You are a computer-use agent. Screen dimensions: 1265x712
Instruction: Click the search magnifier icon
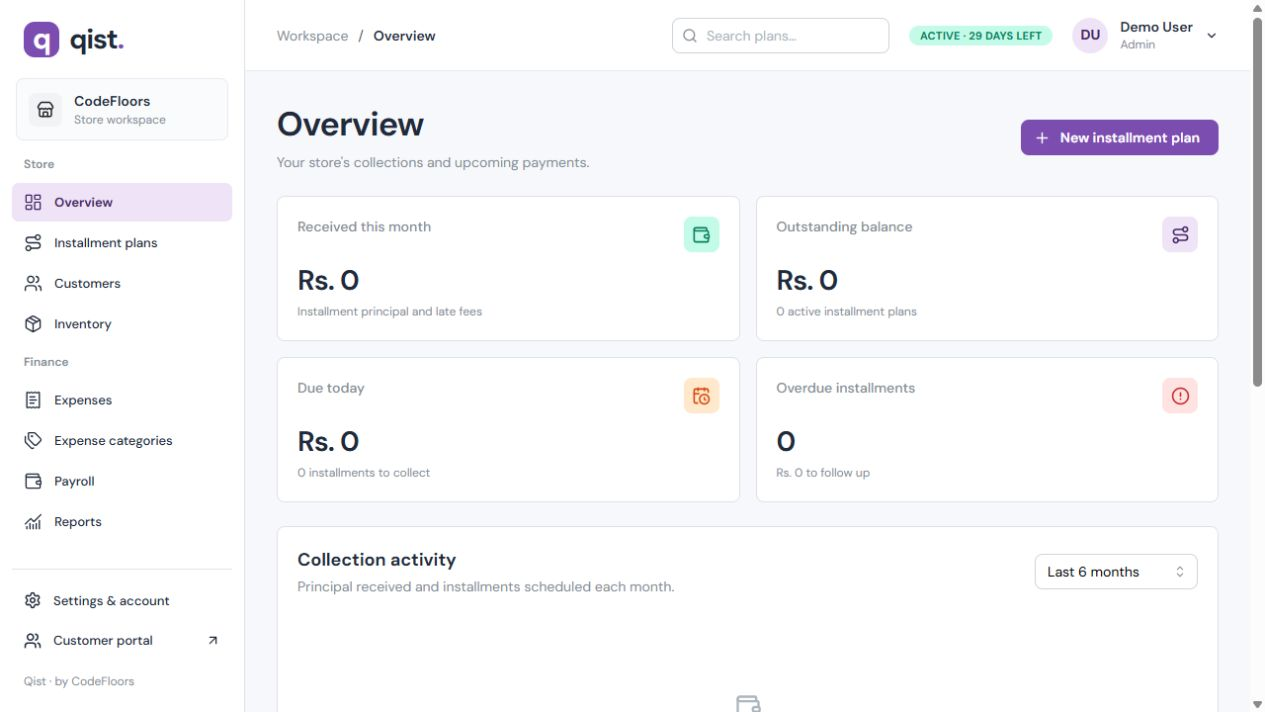[690, 36]
